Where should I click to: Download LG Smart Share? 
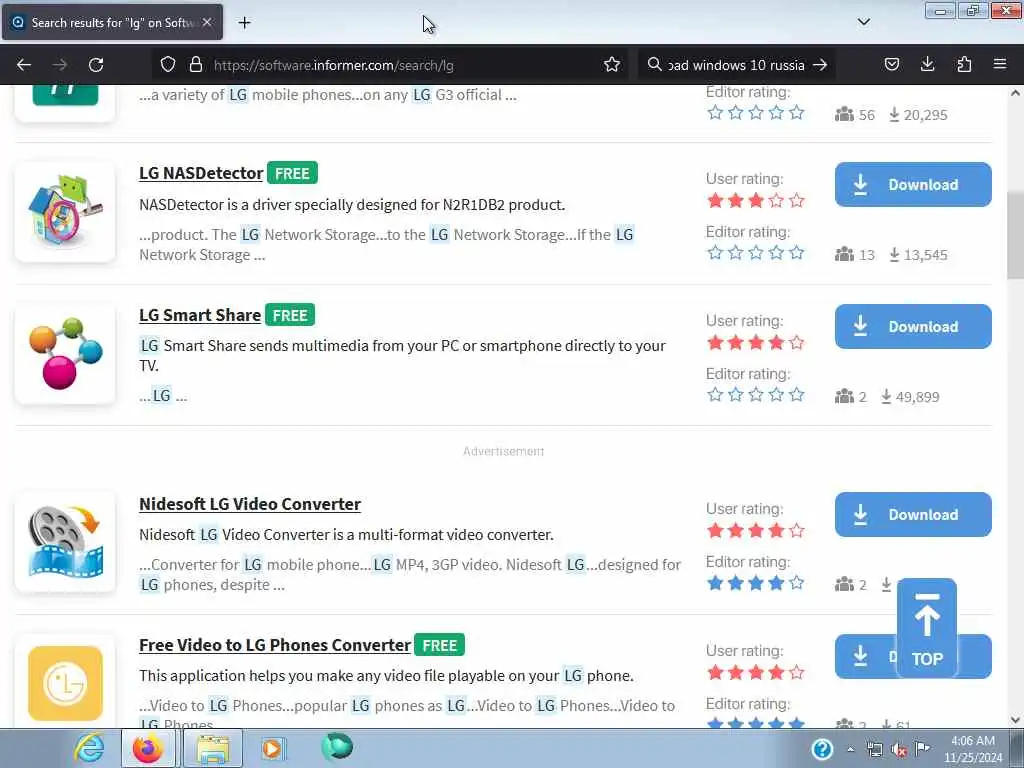tap(913, 327)
